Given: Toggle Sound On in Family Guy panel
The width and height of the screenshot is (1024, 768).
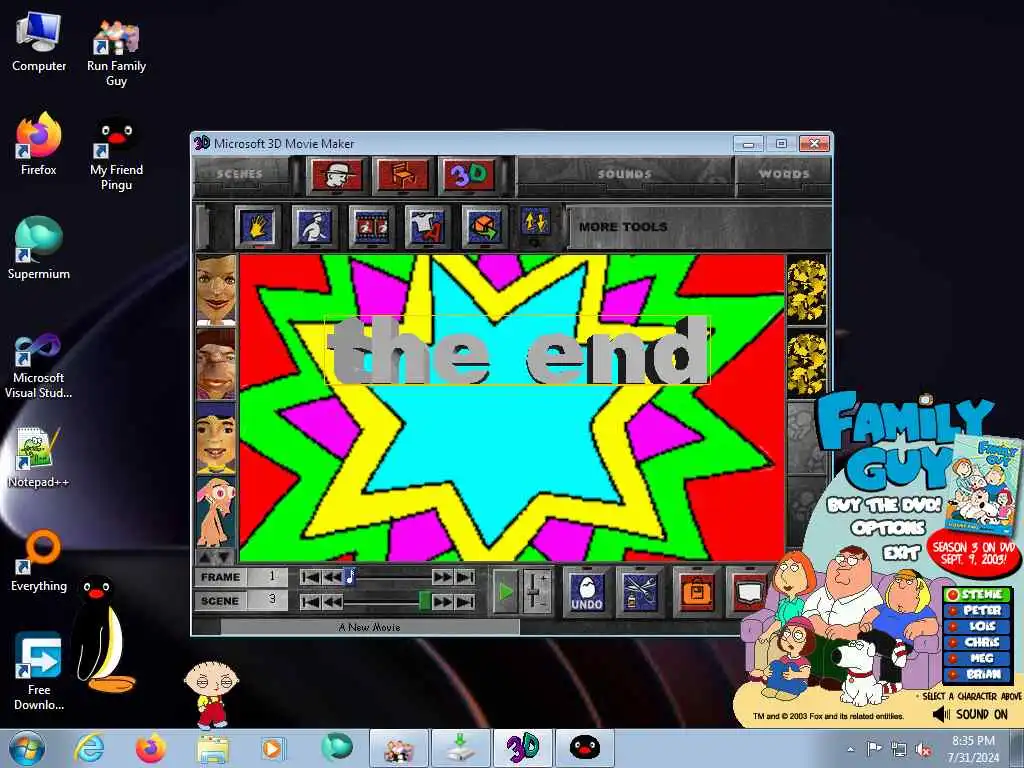Looking at the screenshot, I should pyautogui.click(x=970, y=714).
